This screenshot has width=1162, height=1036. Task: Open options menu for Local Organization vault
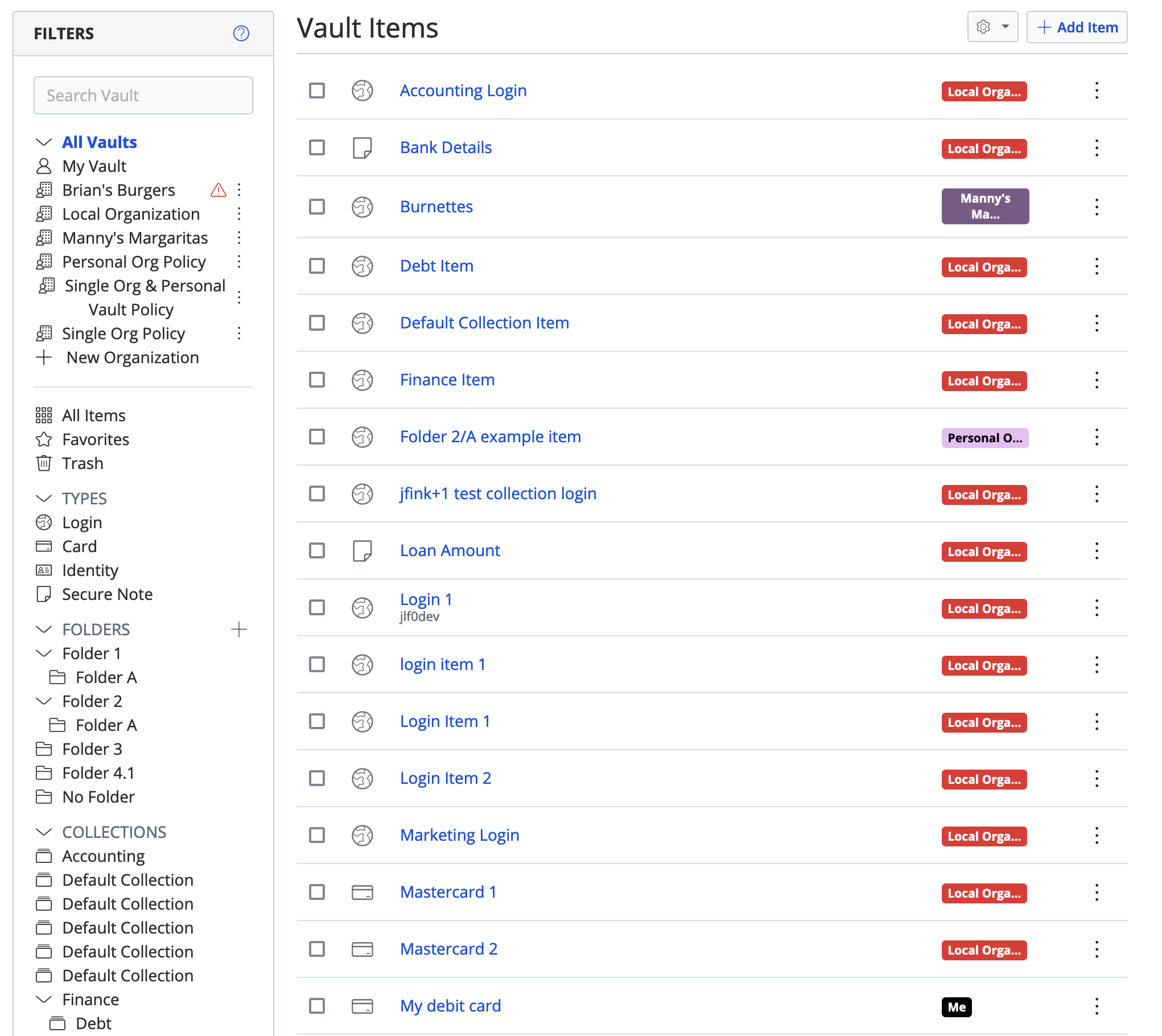tap(239, 214)
